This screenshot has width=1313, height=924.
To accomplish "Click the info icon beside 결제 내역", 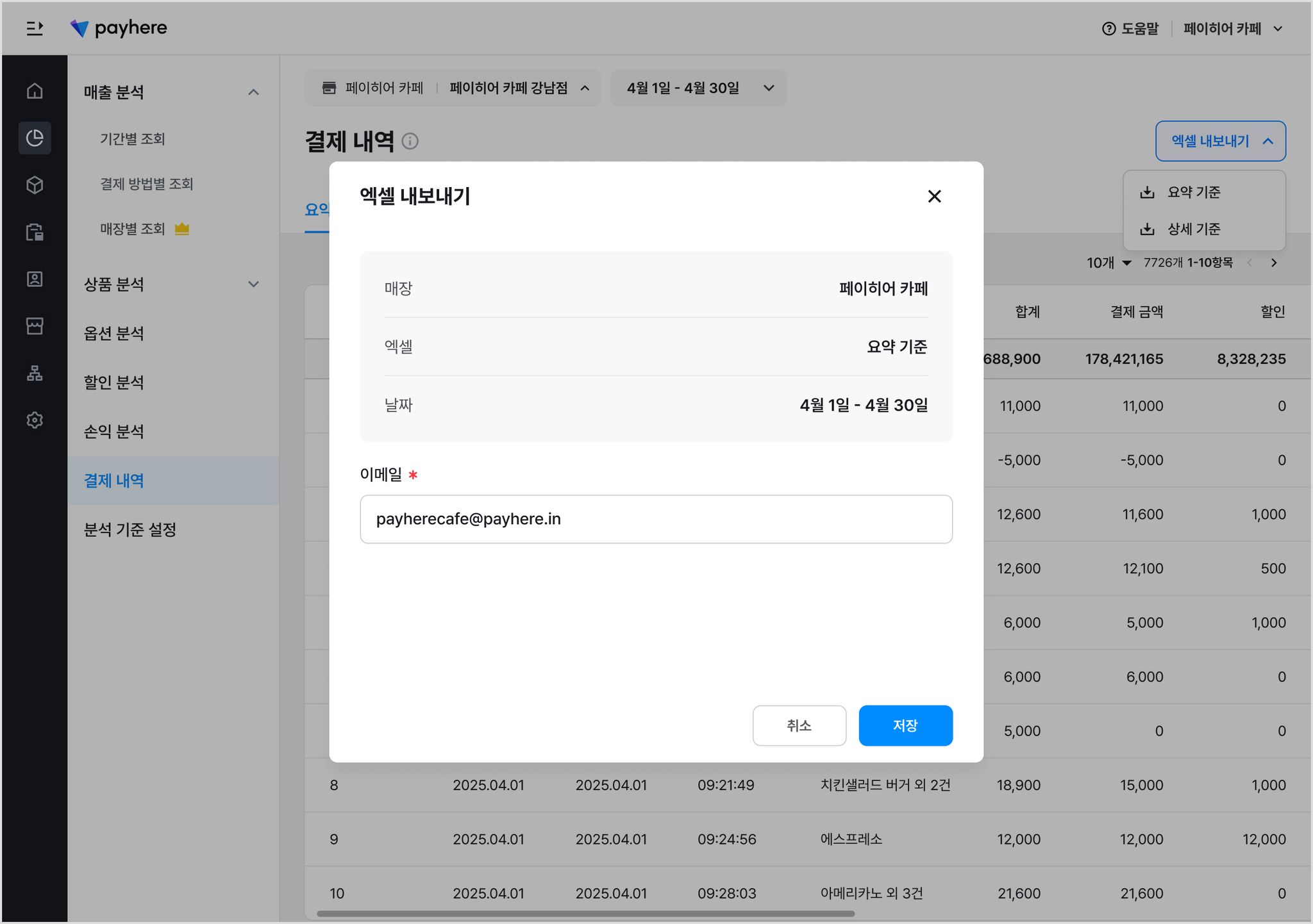I will click(410, 141).
